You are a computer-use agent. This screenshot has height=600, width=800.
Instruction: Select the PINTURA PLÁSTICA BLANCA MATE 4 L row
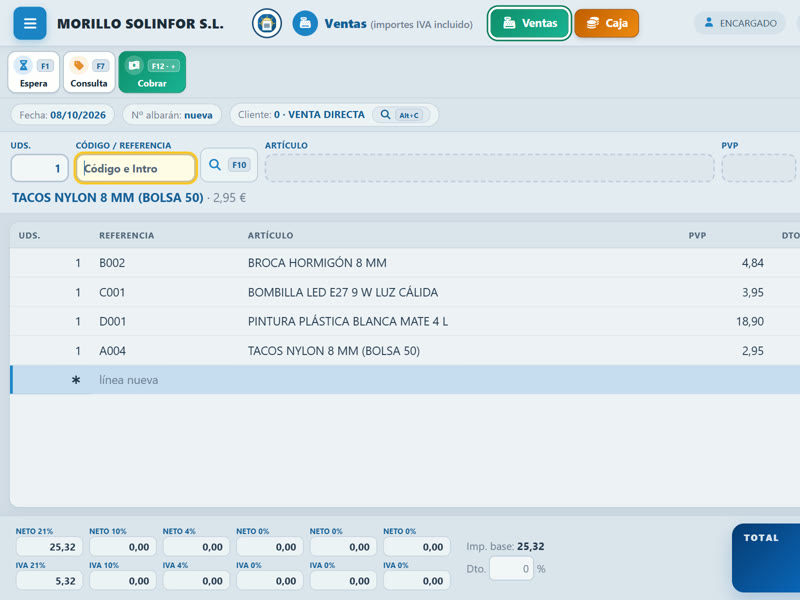click(405, 321)
